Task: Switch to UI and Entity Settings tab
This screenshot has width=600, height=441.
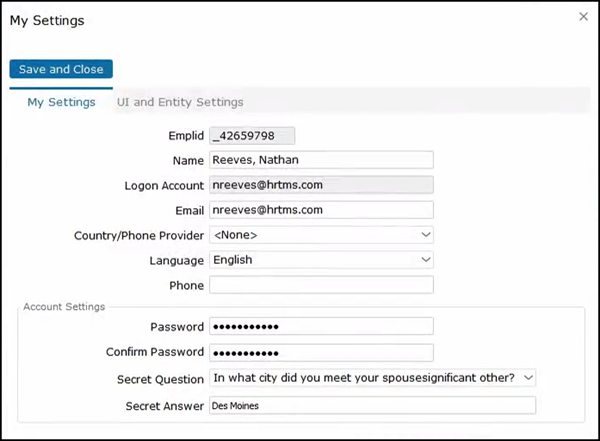Action: pyautogui.click(x=180, y=102)
